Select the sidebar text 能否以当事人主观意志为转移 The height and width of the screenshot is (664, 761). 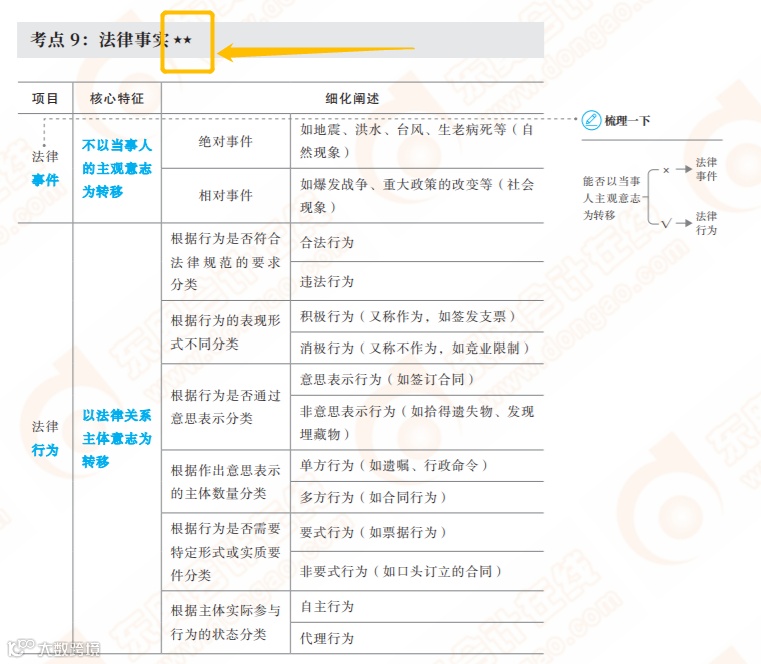pyautogui.click(x=612, y=198)
